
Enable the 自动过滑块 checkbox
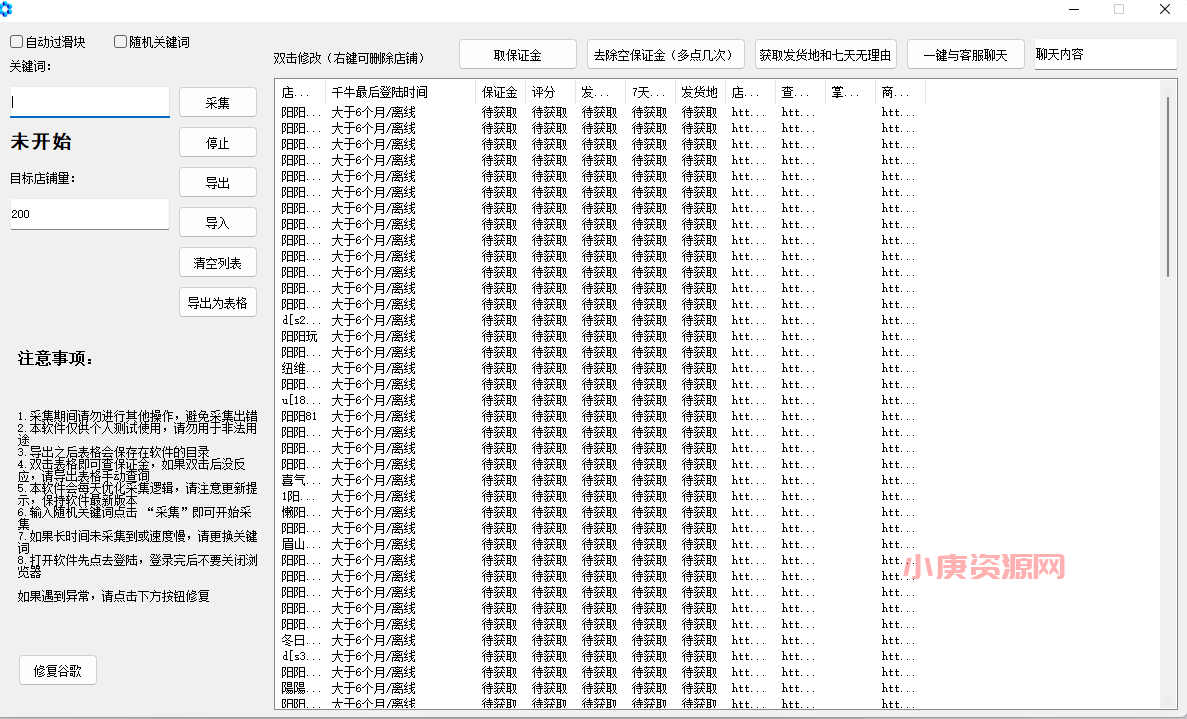(15, 40)
